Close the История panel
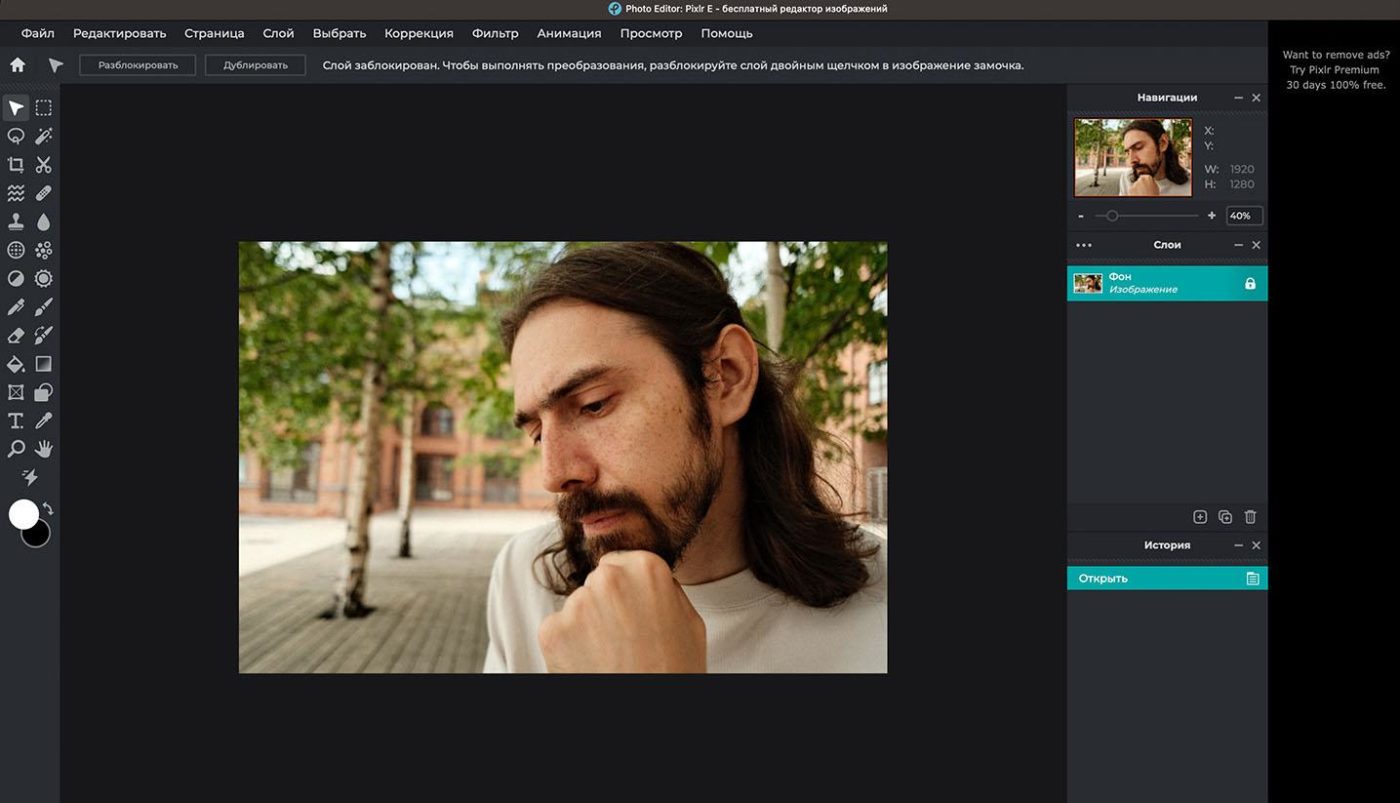 pos(1256,545)
